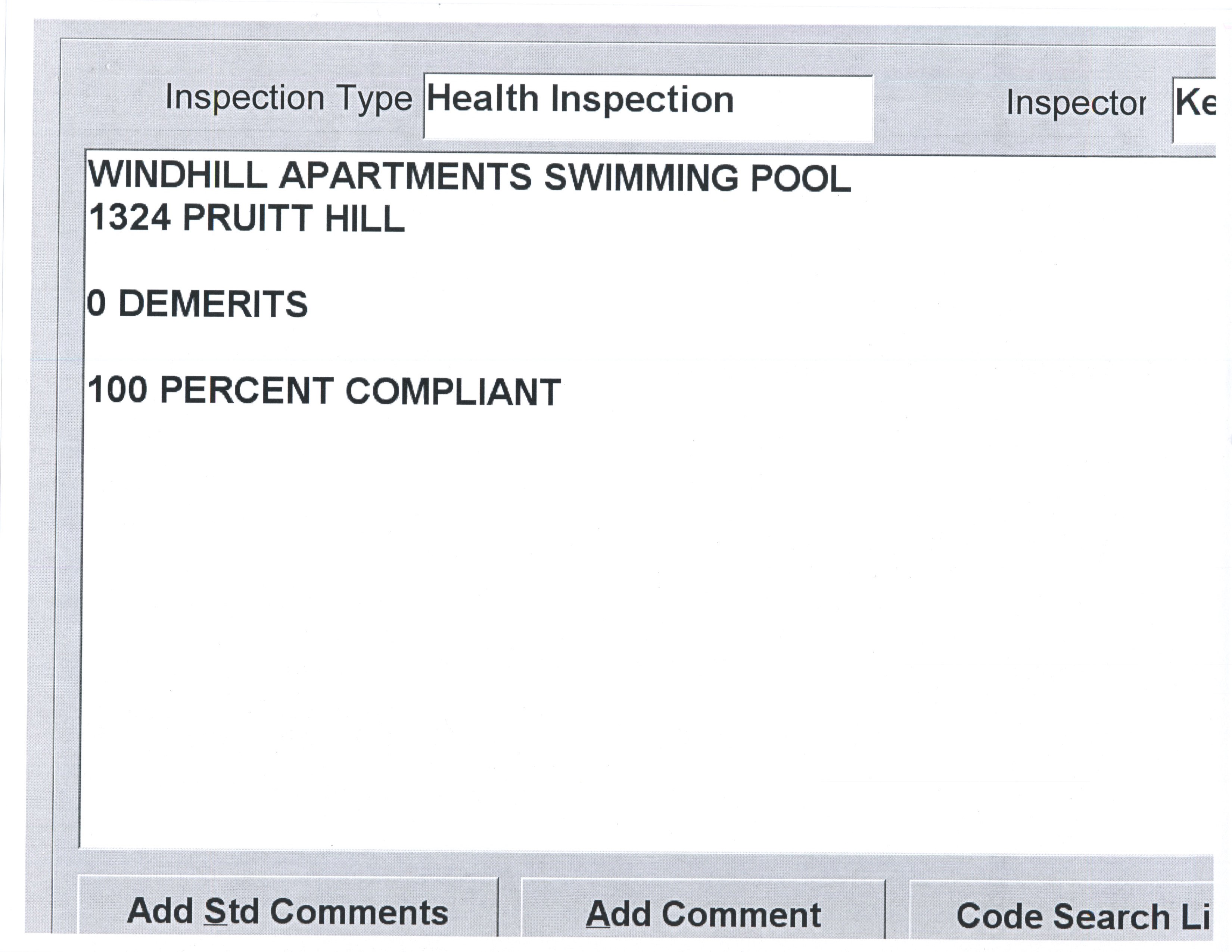1232x952 pixels.
Task: Click the street number 1324
Action: tap(130, 218)
